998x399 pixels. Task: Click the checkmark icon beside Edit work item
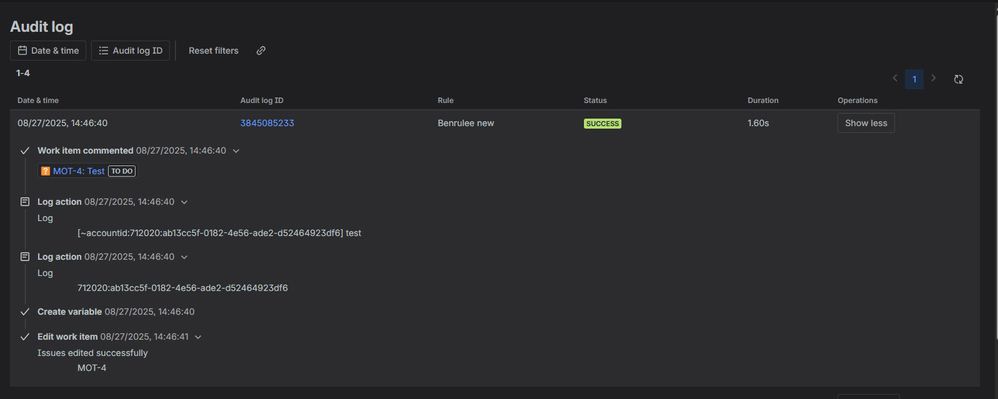point(25,337)
